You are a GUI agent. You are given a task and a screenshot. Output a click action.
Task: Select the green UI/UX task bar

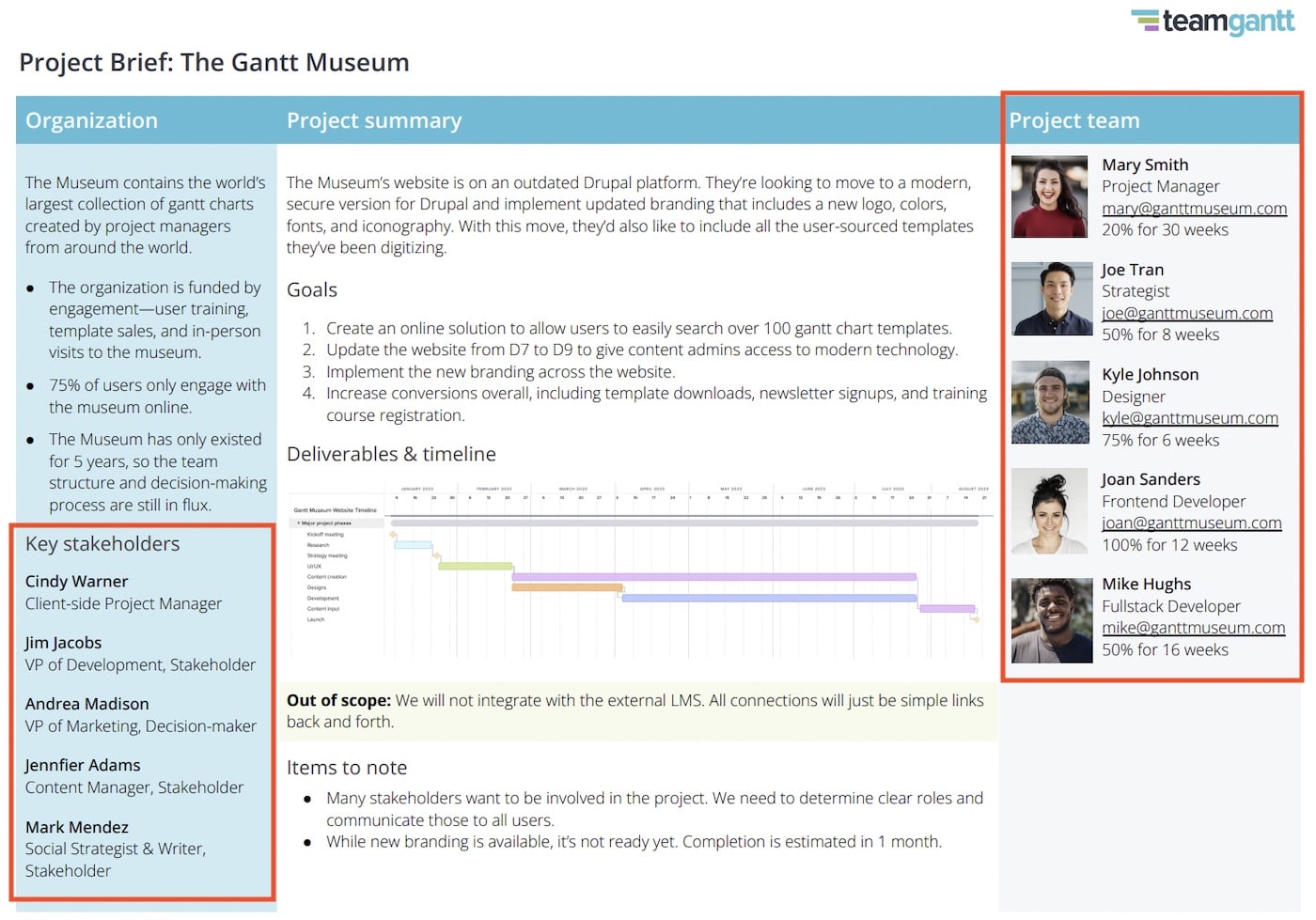[x=476, y=566]
